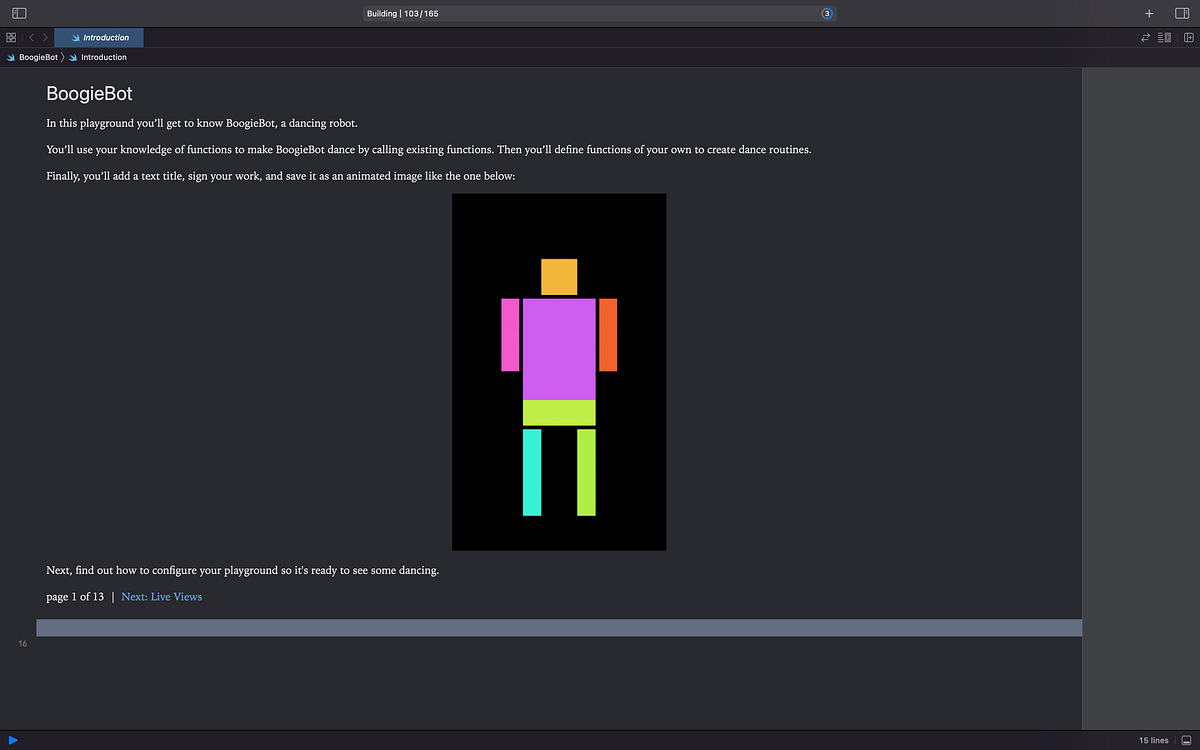This screenshot has height=750, width=1200.
Task: Open BoogieBot in the jump bar
Action: (37, 57)
